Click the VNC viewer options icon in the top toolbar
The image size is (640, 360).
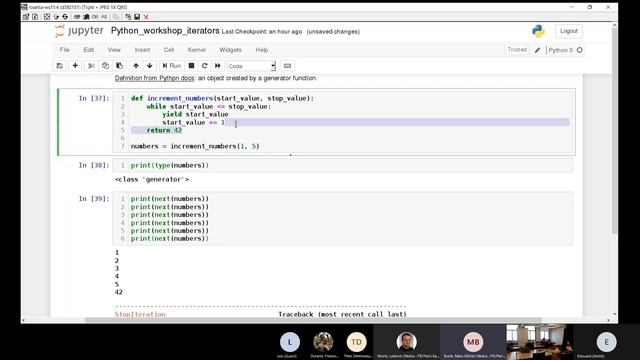click(x=26, y=17)
